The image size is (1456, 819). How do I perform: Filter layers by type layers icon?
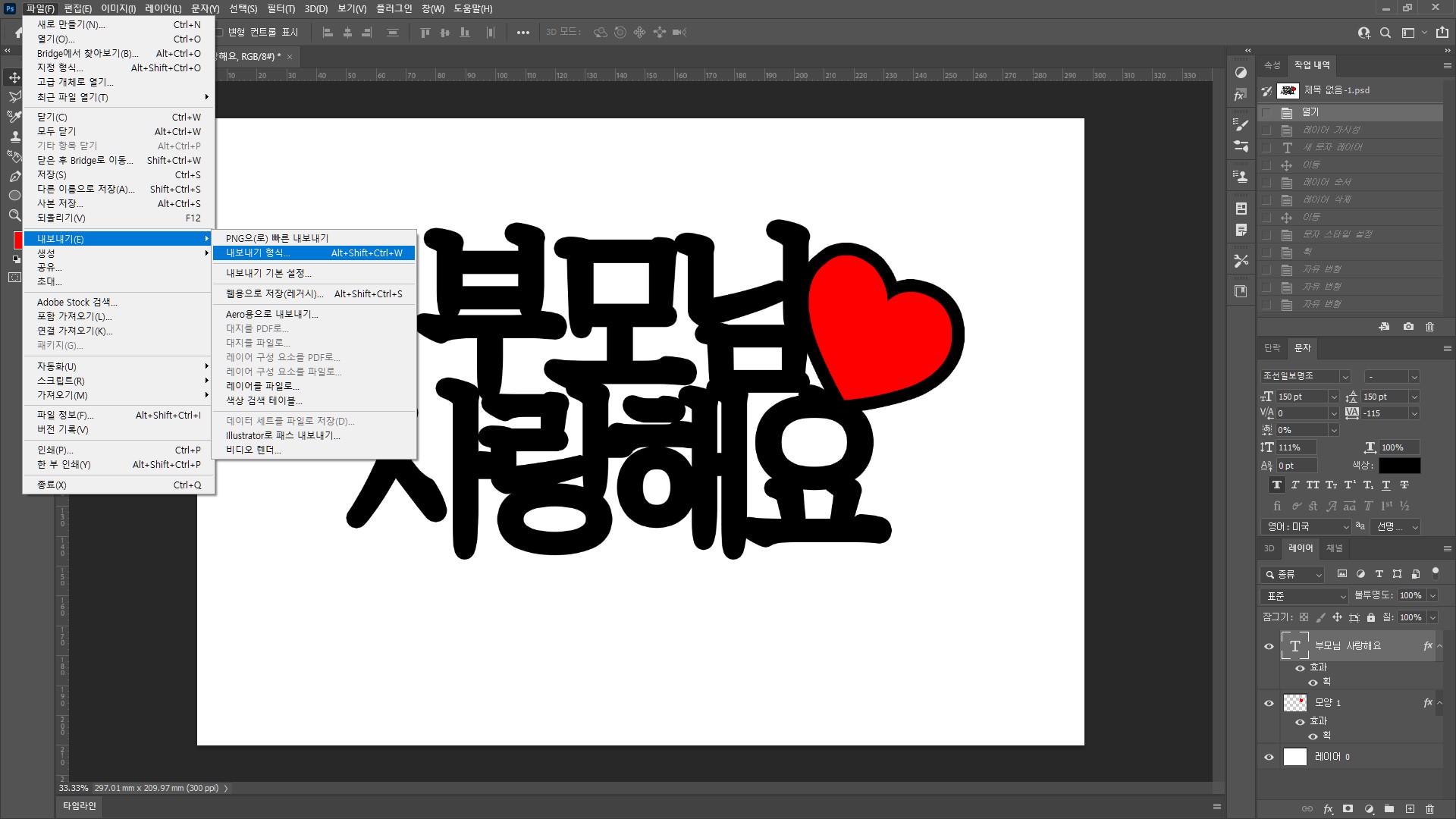pos(1379,574)
